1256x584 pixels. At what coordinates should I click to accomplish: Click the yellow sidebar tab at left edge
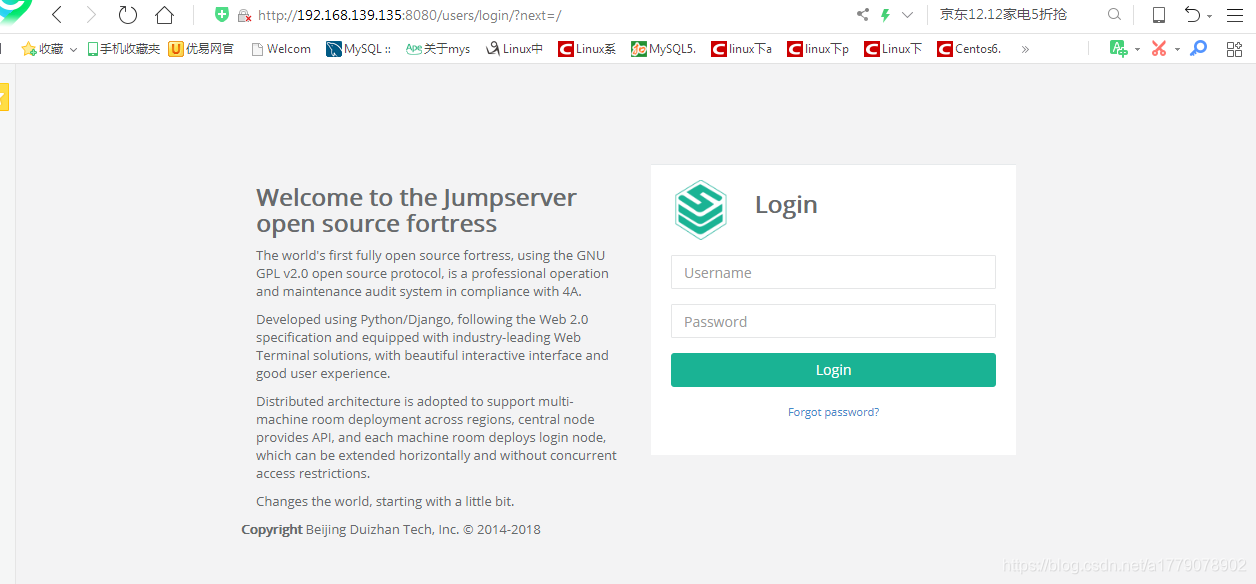[x=4, y=97]
